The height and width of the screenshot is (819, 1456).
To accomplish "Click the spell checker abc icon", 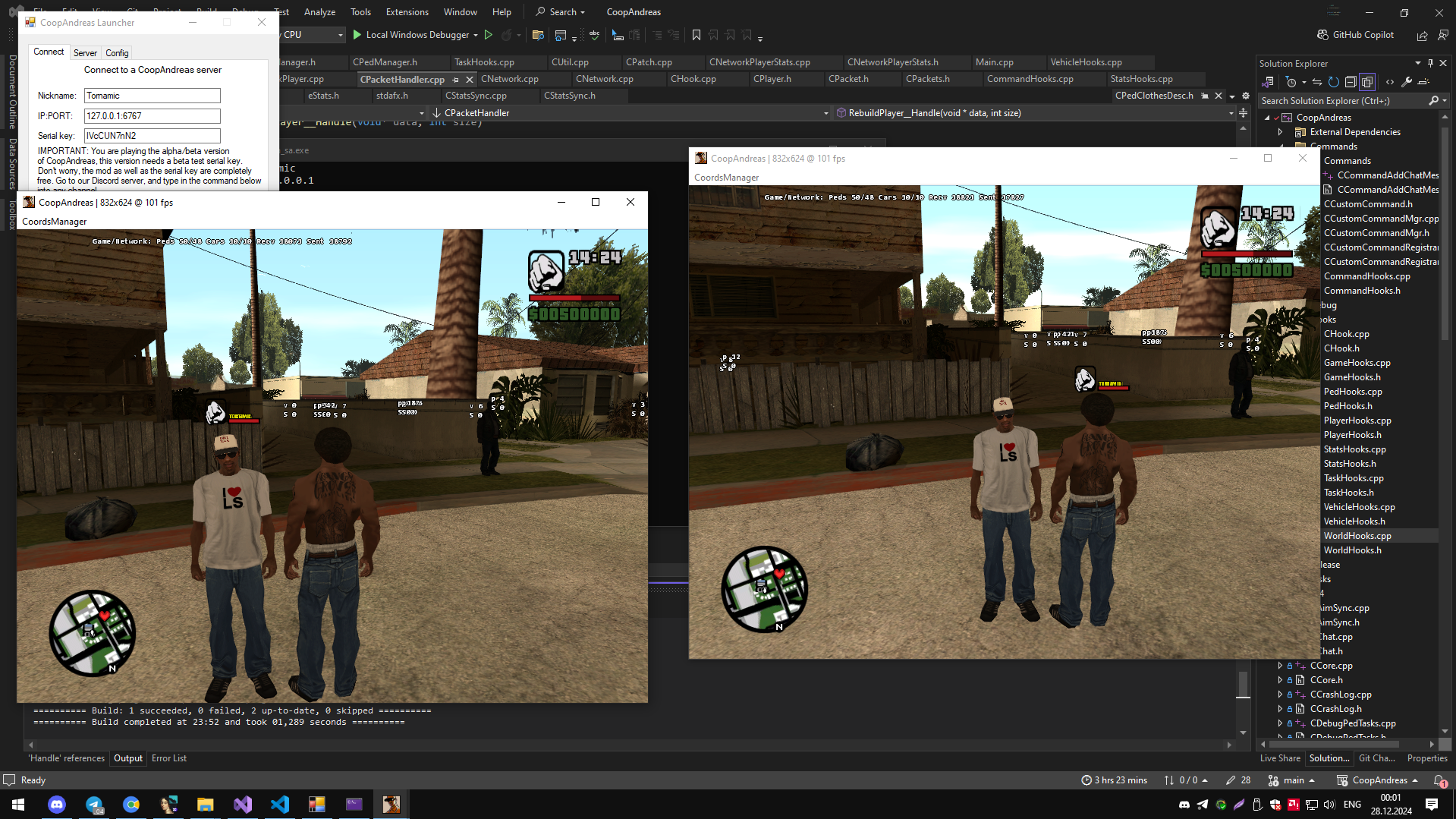I will (x=594, y=35).
